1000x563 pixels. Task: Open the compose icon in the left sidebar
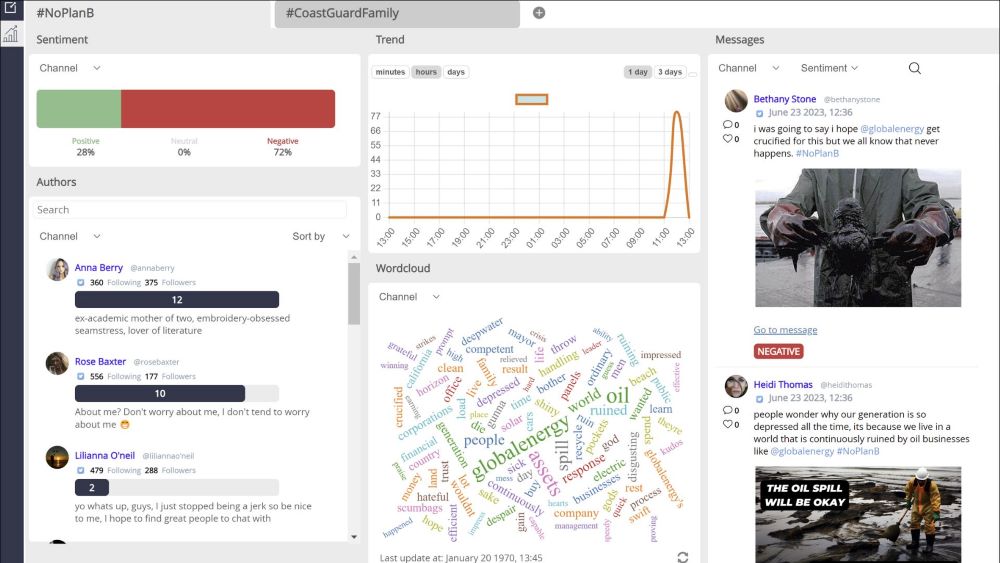[11, 9]
